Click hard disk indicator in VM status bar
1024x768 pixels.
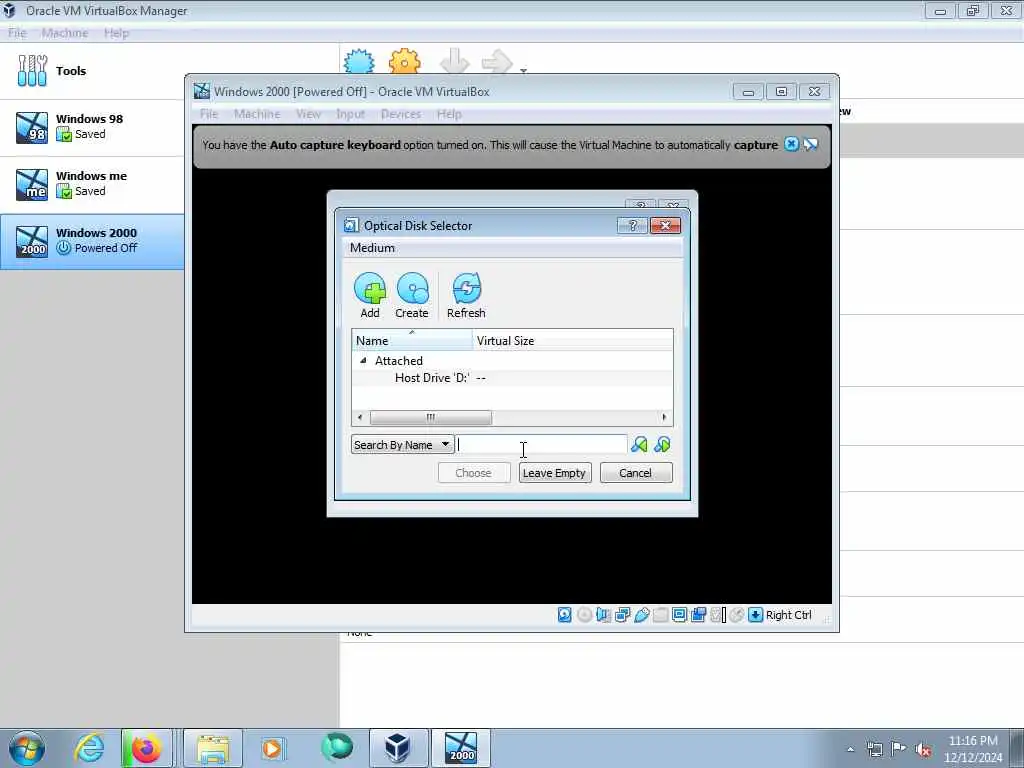[x=564, y=615]
